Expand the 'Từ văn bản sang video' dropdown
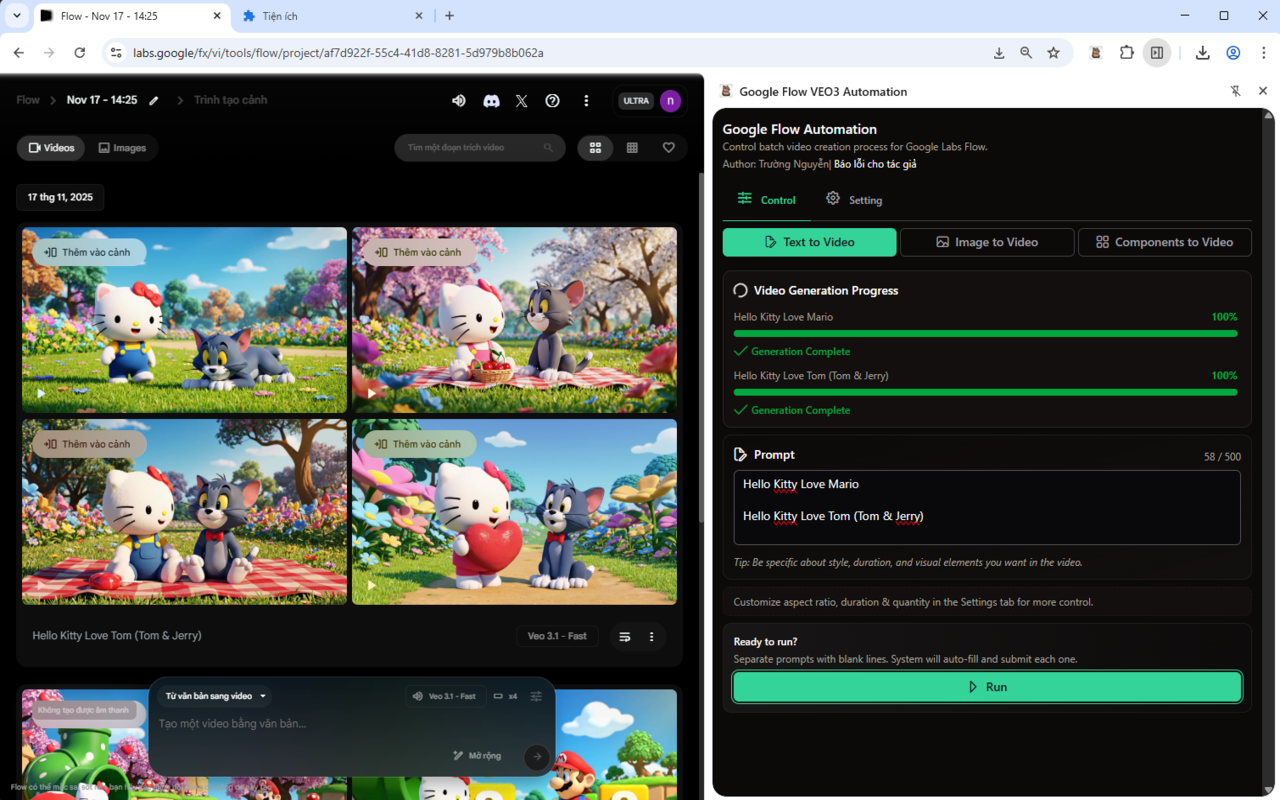This screenshot has width=1280, height=800. point(215,696)
